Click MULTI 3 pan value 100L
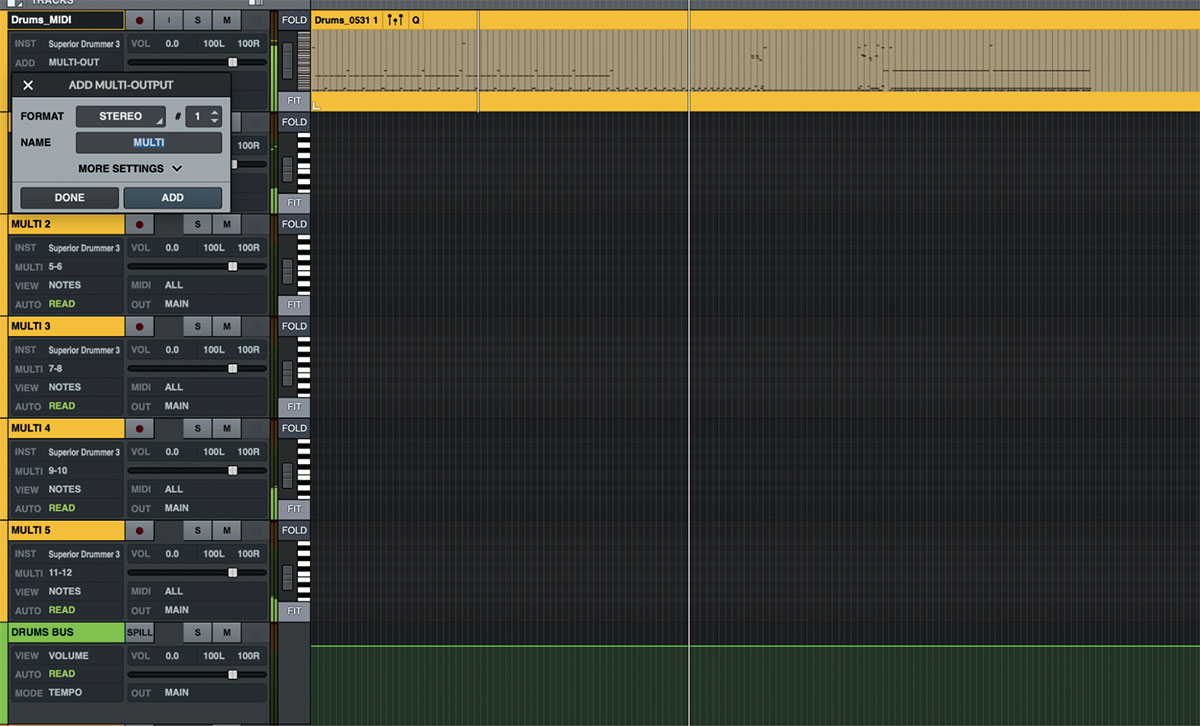Image resolution: width=1200 pixels, height=726 pixels. tap(214, 350)
